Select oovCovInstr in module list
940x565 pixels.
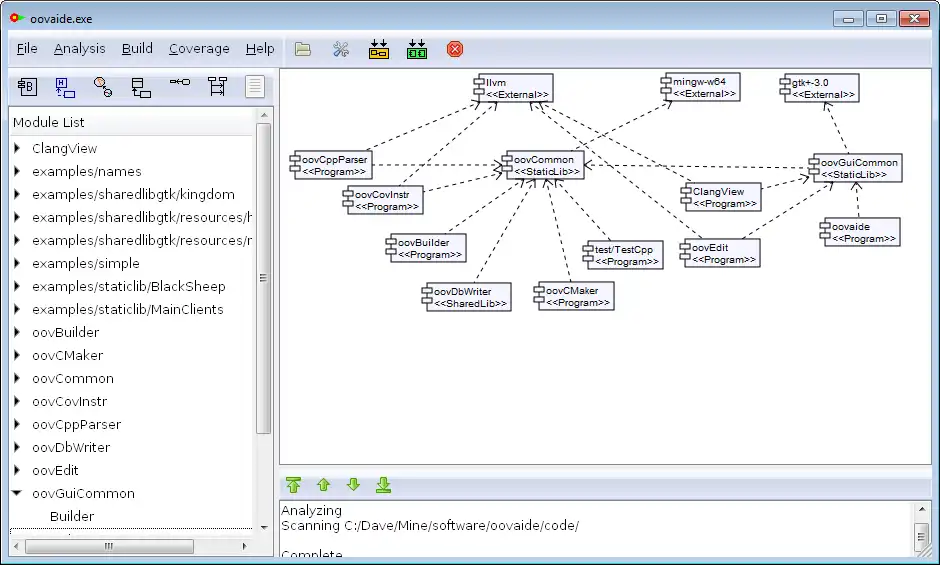(70, 401)
